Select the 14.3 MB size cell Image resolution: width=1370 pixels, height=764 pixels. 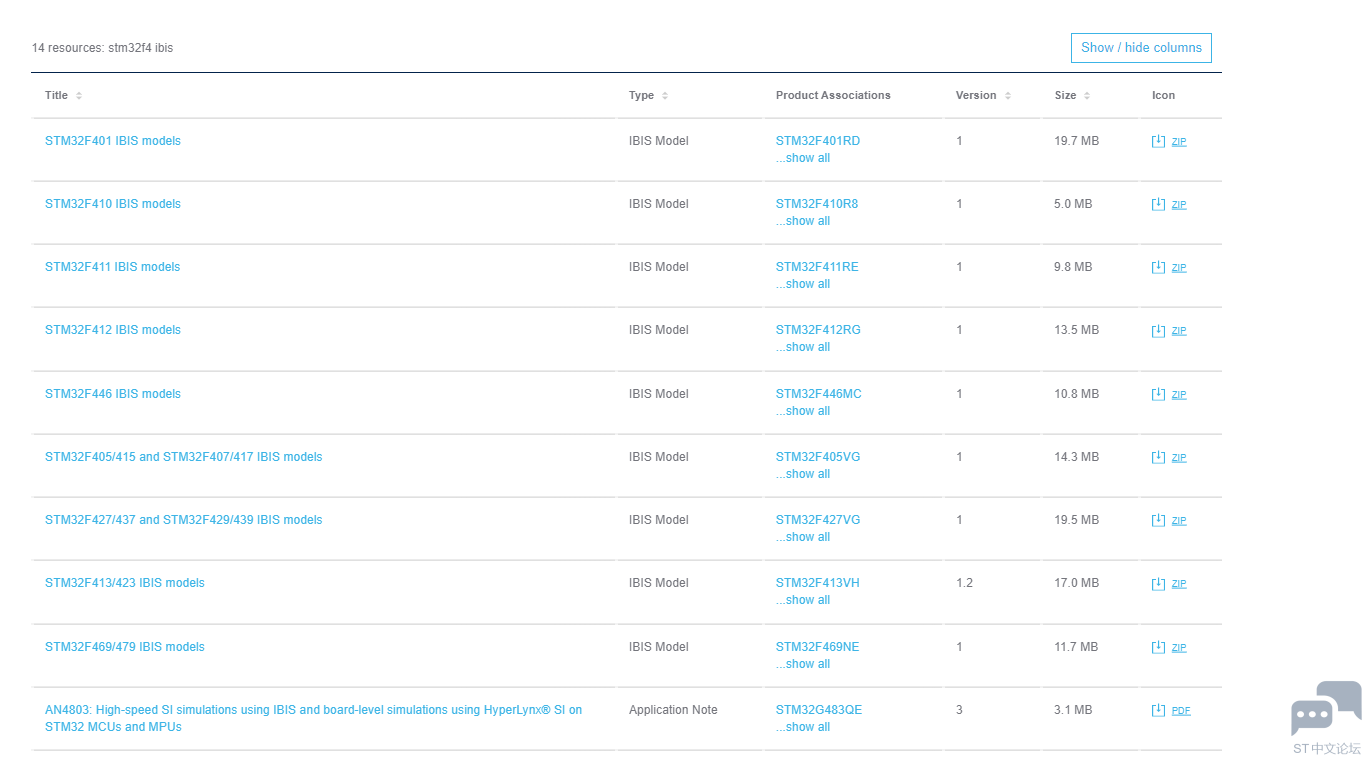pyautogui.click(x=1076, y=457)
